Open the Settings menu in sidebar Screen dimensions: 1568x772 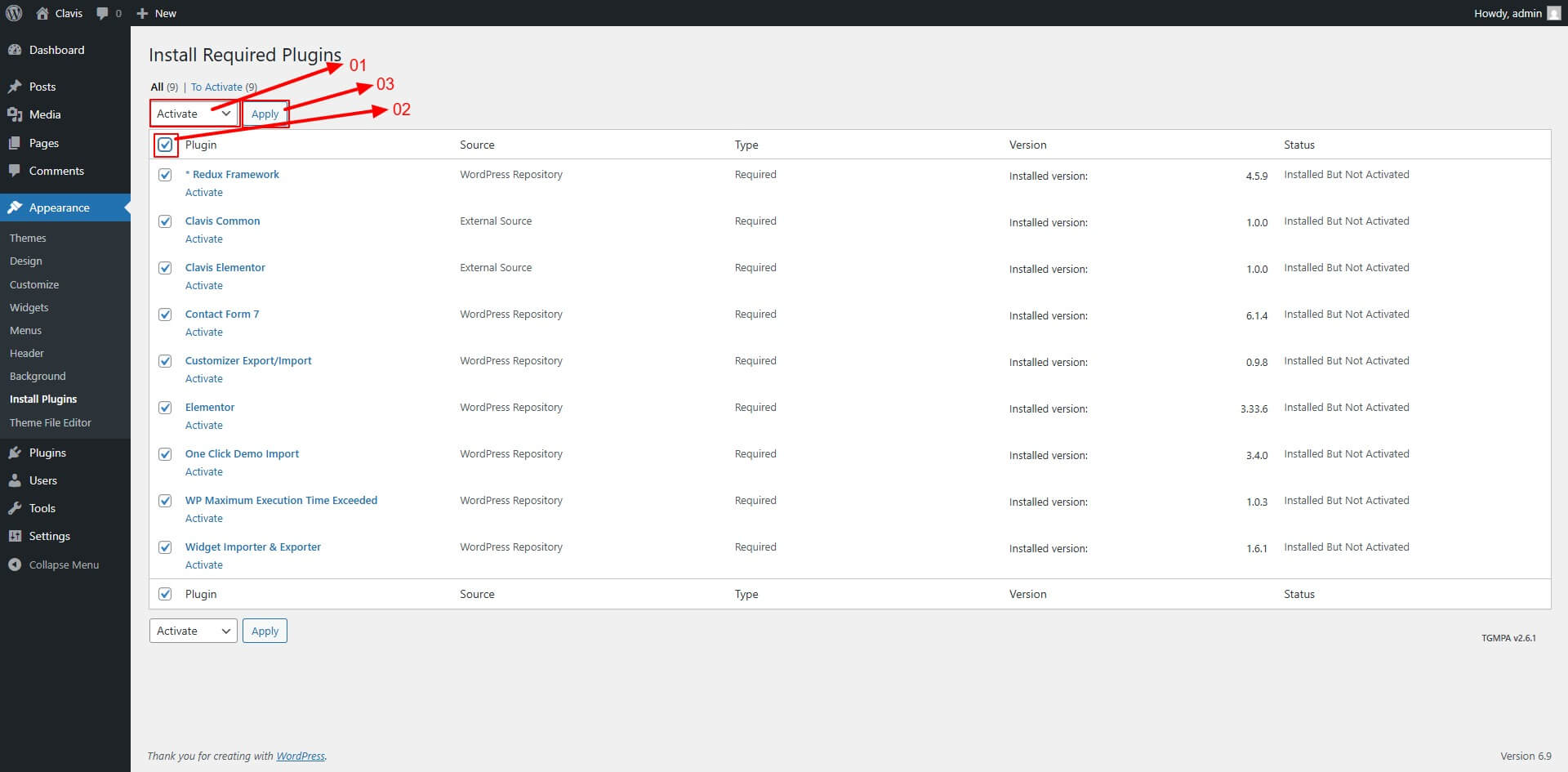pyautogui.click(x=49, y=536)
